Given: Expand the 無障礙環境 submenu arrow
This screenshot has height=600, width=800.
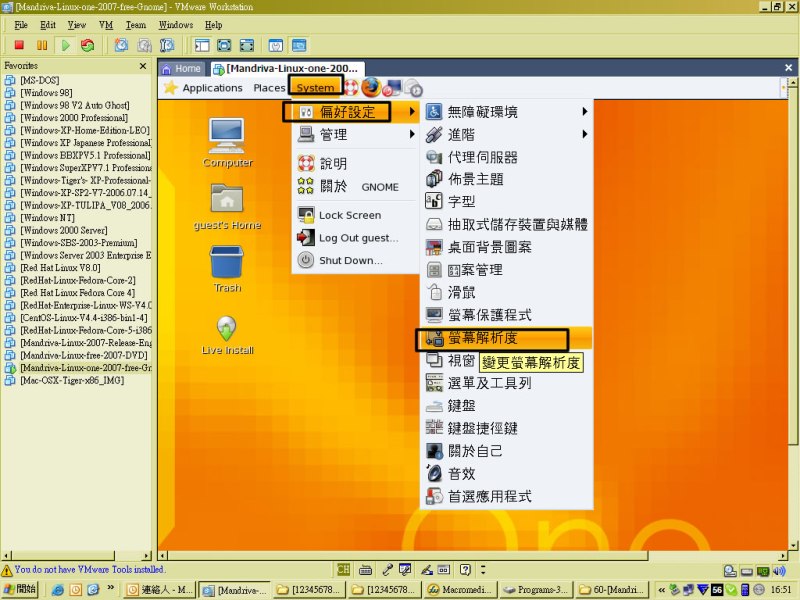Looking at the screenshot, I should [x=585, y=111].
